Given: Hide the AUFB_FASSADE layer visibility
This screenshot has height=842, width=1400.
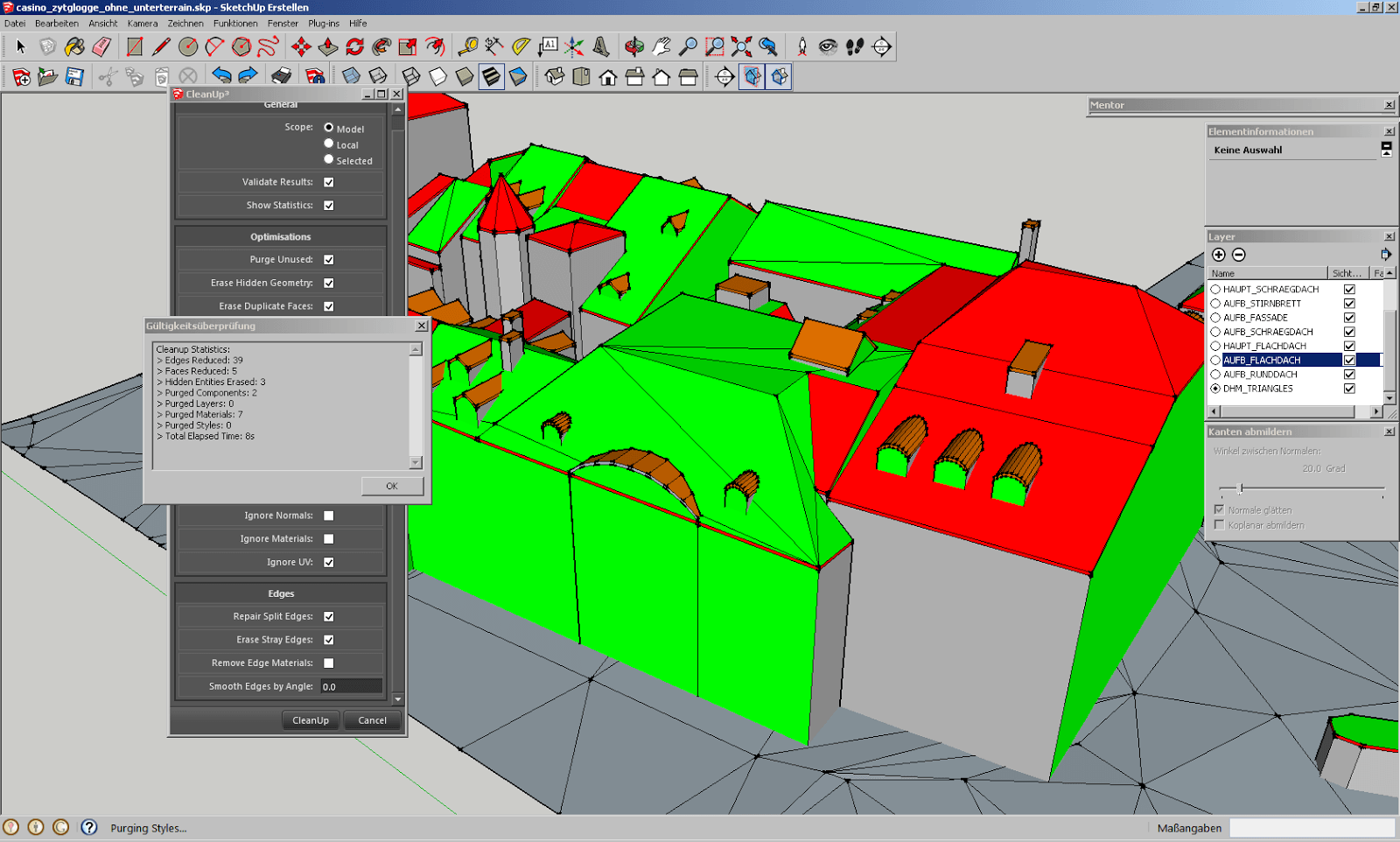Looking at the screenshot, I should tap(1349, 318).
